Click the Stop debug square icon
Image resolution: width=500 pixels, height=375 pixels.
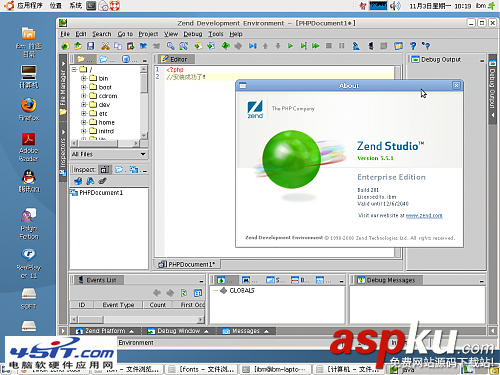click(x=329, y=46)
